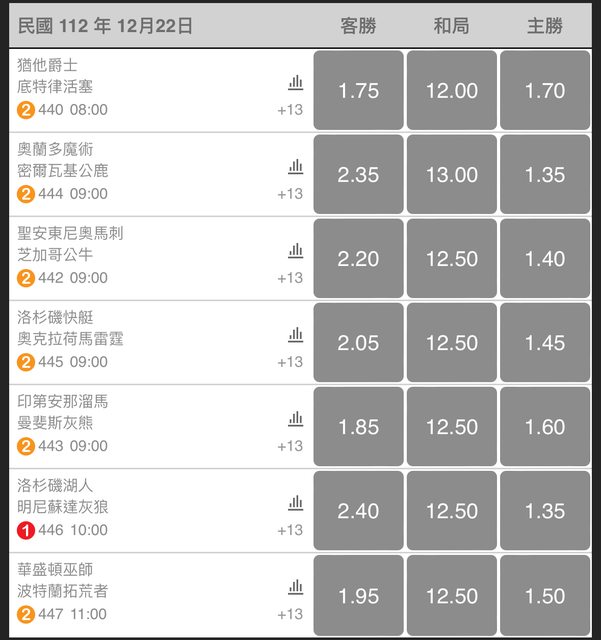Select home win odds 1.40 for 芝加哥公牛
Viewport: 601px width, 640px height.
pyautogui.click(x=545, y=259)
